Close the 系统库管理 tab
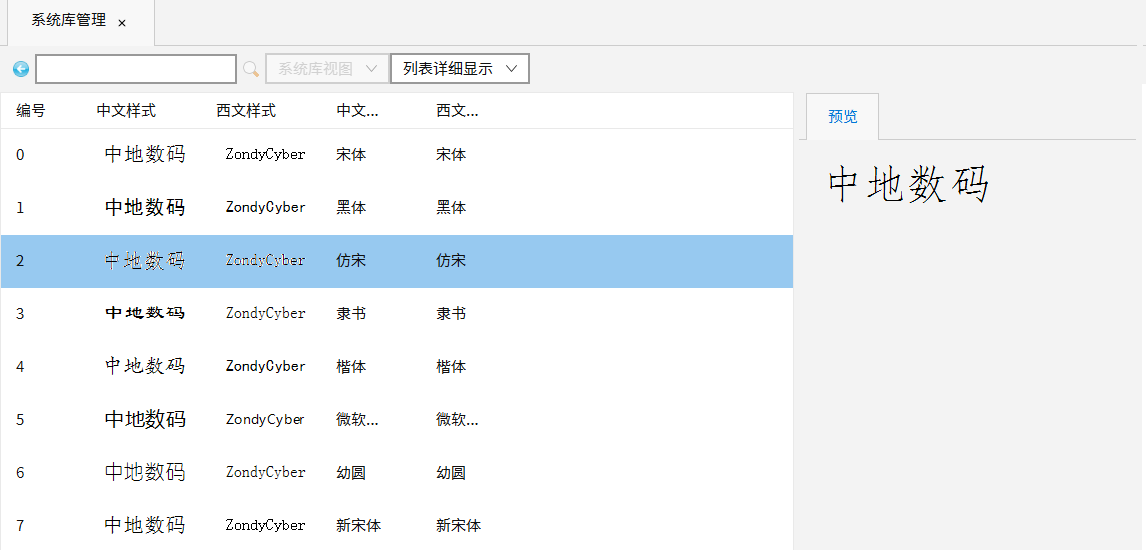1146x550 pixels. click(122, 23)
